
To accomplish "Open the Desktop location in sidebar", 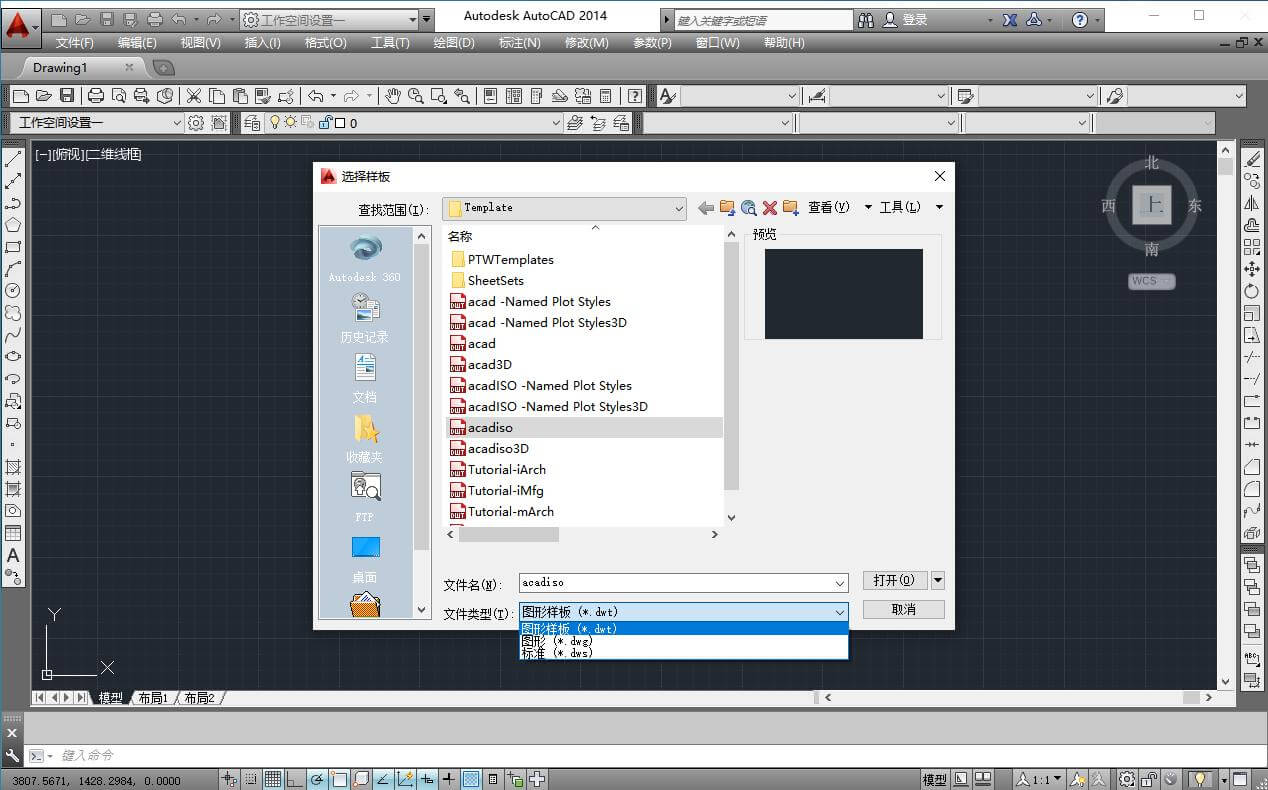I will pyautogui.click(x=365, y=558).
